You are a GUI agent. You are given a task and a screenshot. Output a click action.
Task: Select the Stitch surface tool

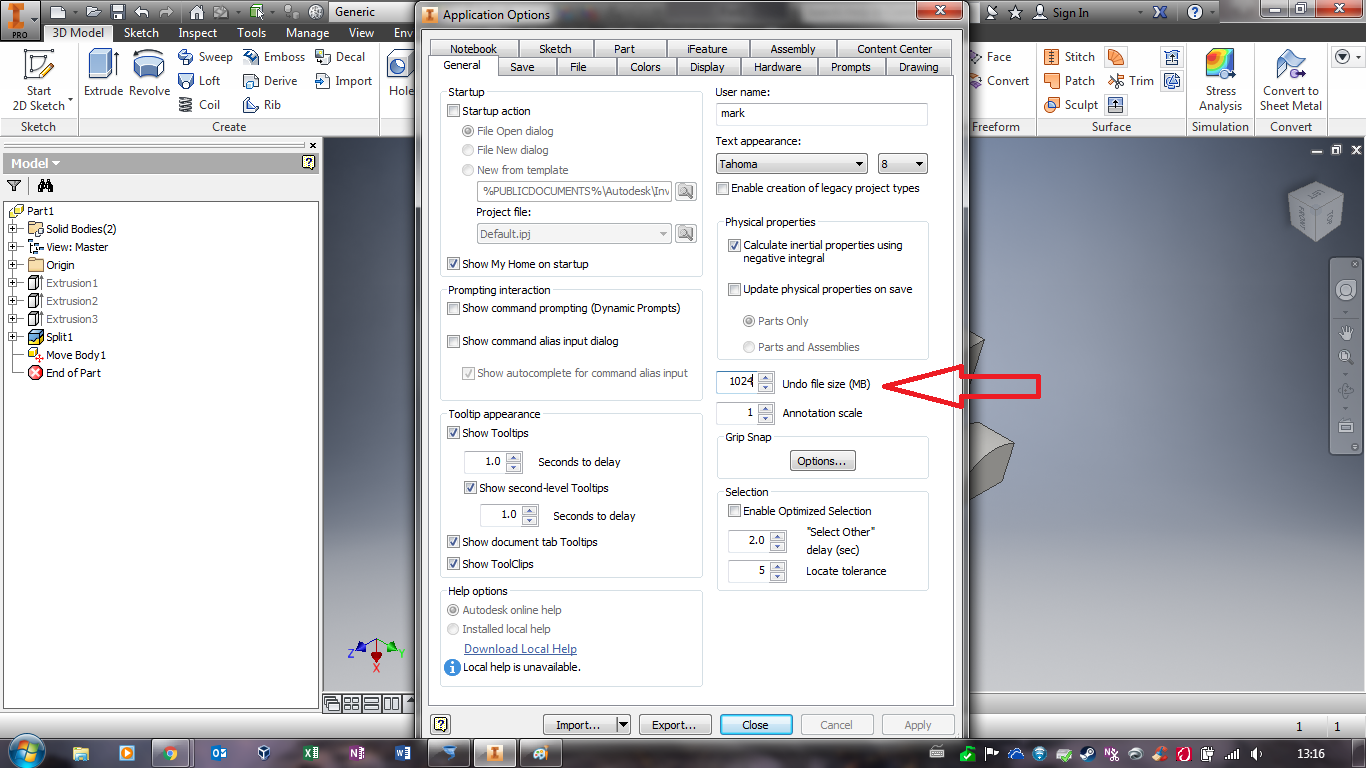1069,57
